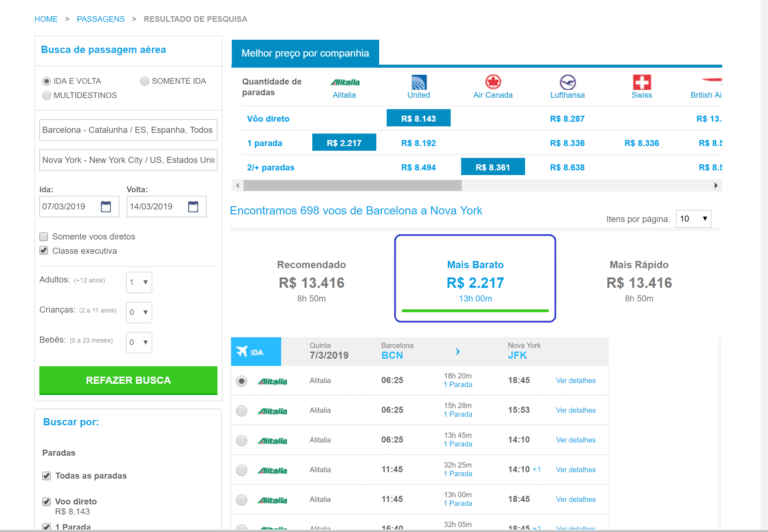Open the Itens por página dropdown
768x532 pixels.
[693, 218]
